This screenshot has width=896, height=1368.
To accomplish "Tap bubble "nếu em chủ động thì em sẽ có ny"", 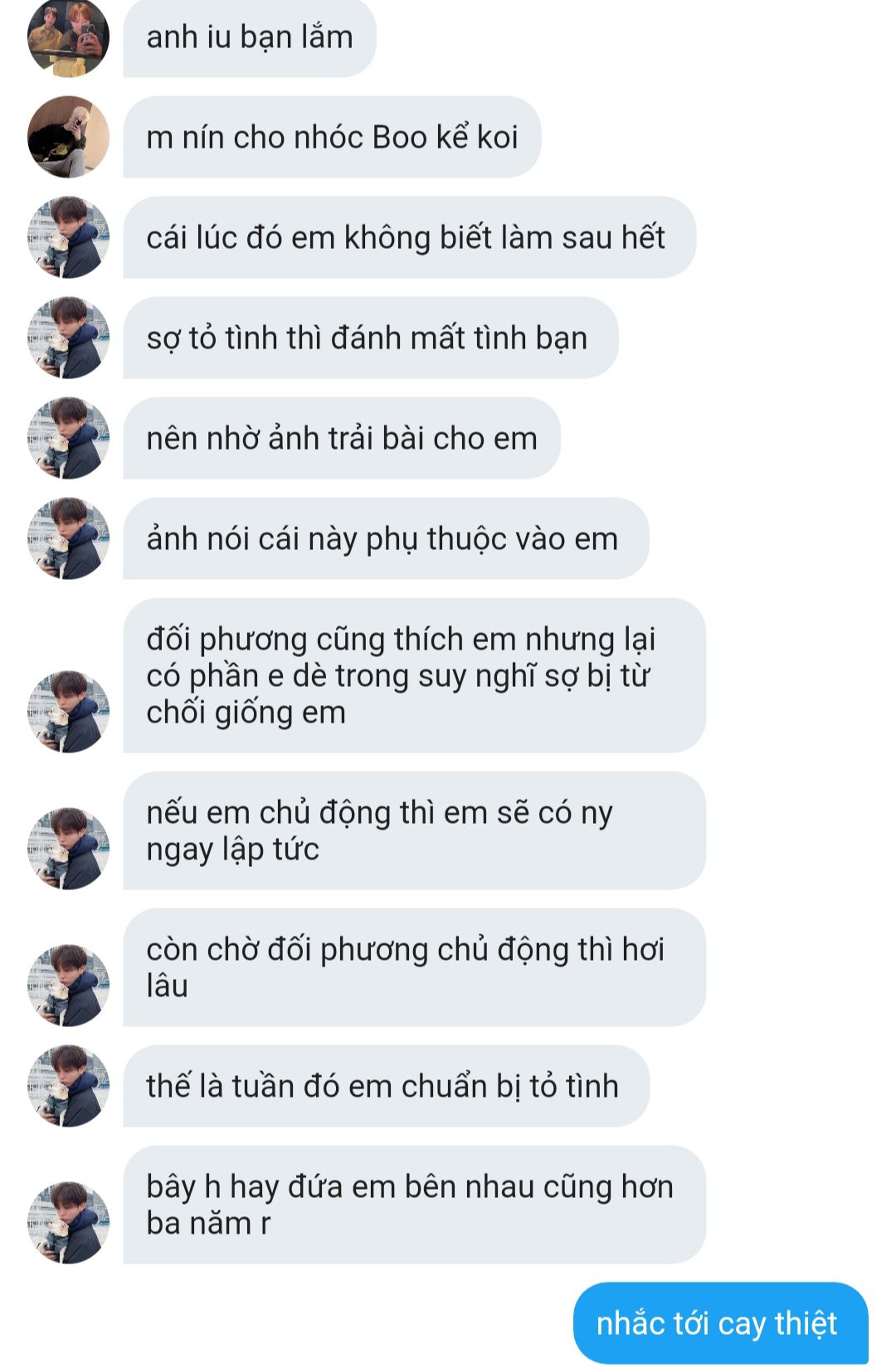I will pyautogui.click(x=415, y=830).
